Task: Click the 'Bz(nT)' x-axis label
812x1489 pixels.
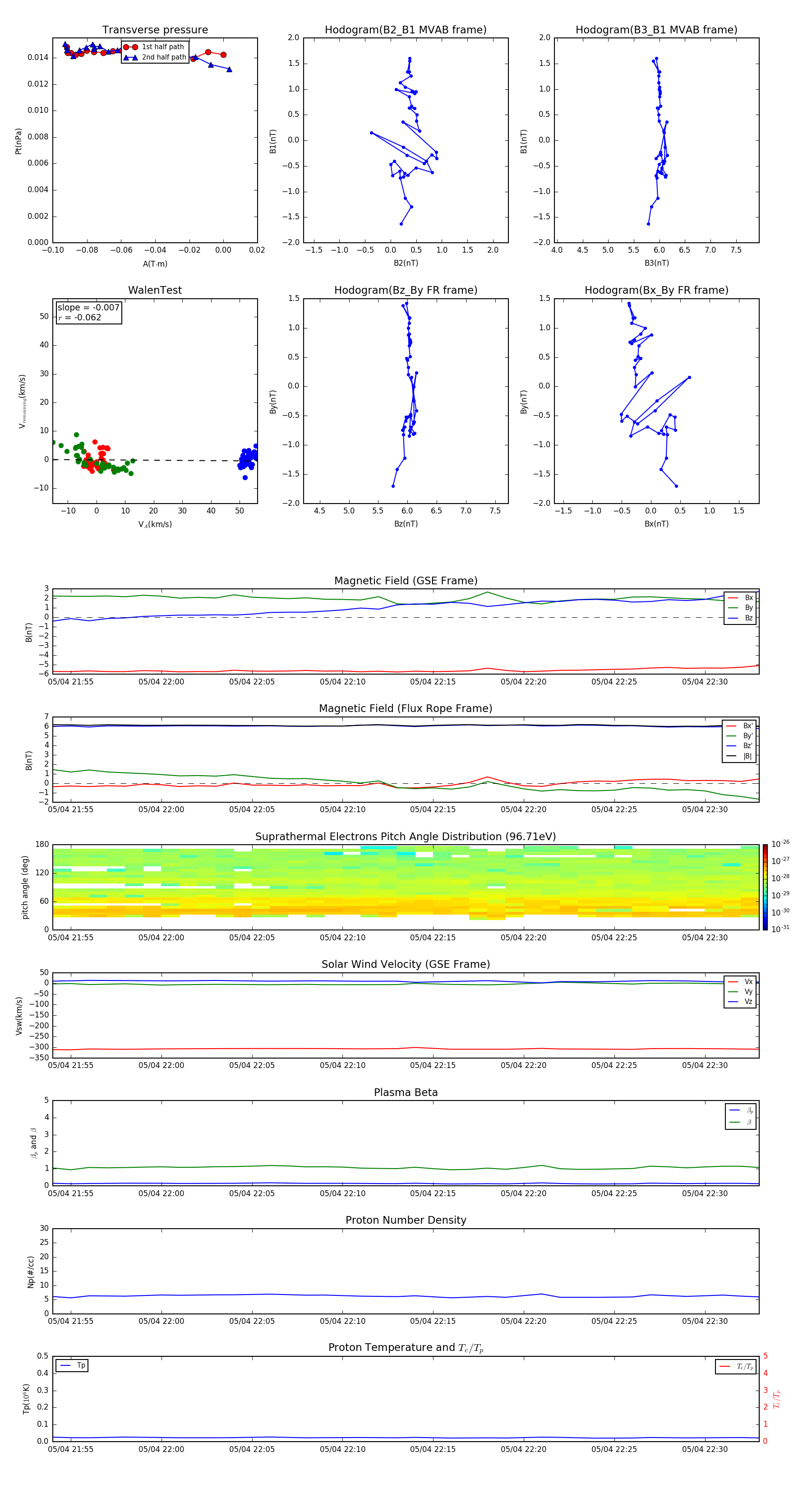Action: pyautogui.click(x=406, y=524)
